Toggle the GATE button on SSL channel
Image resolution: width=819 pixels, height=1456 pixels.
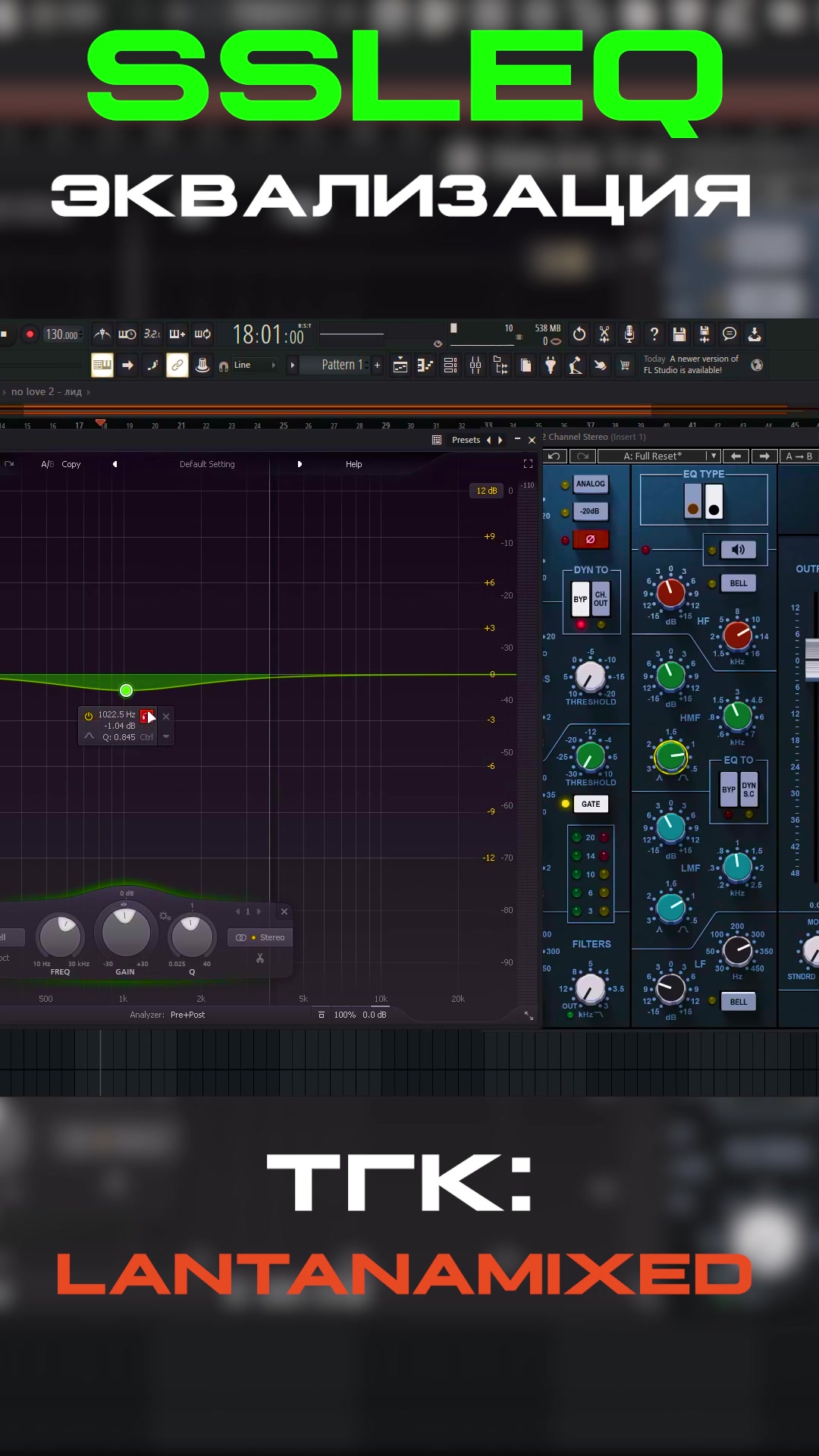pyautogui.click(x=591, y=804)
